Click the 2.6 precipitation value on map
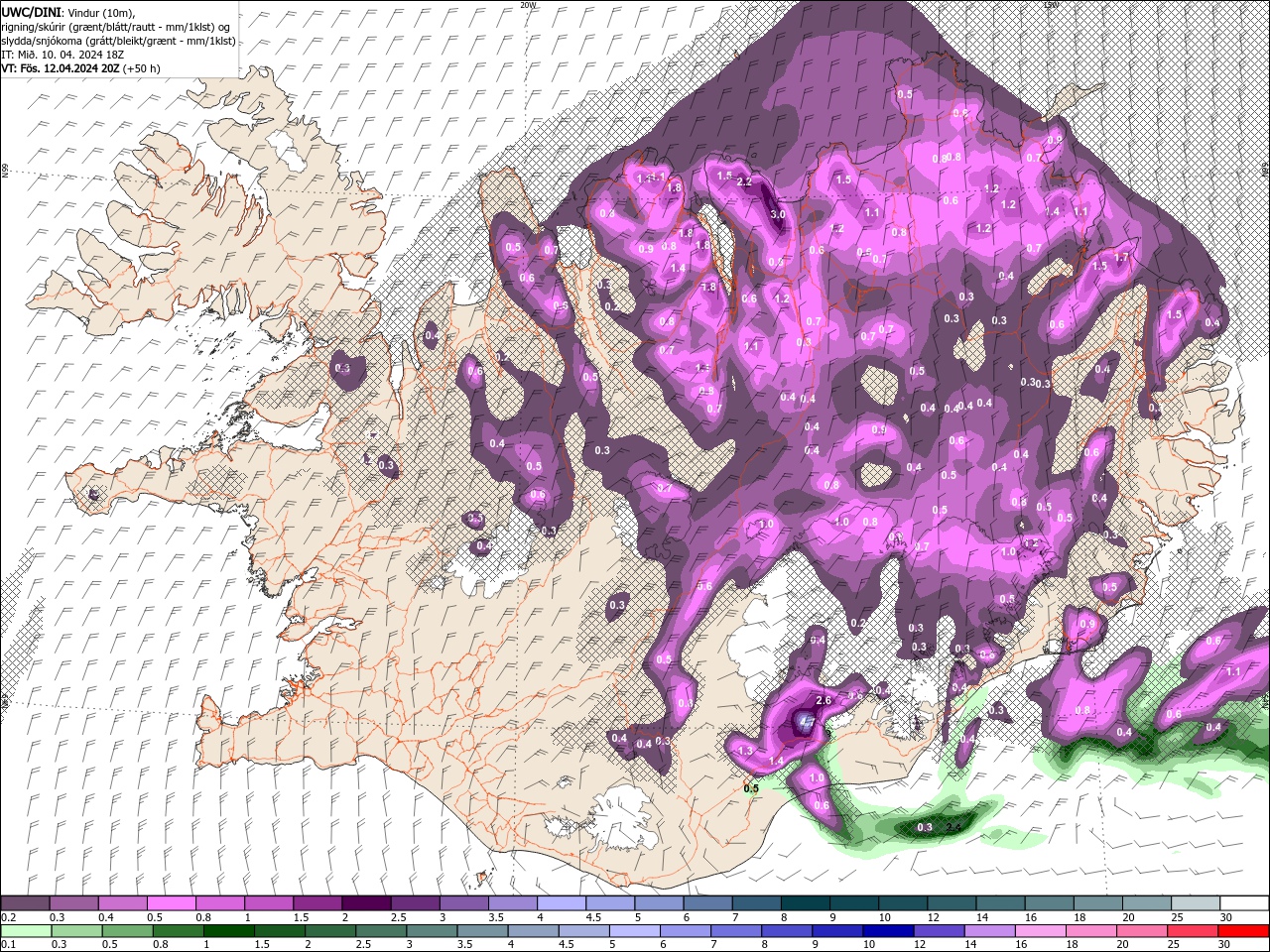Viewport: 1270px width, 952px height. coord(823,700)
